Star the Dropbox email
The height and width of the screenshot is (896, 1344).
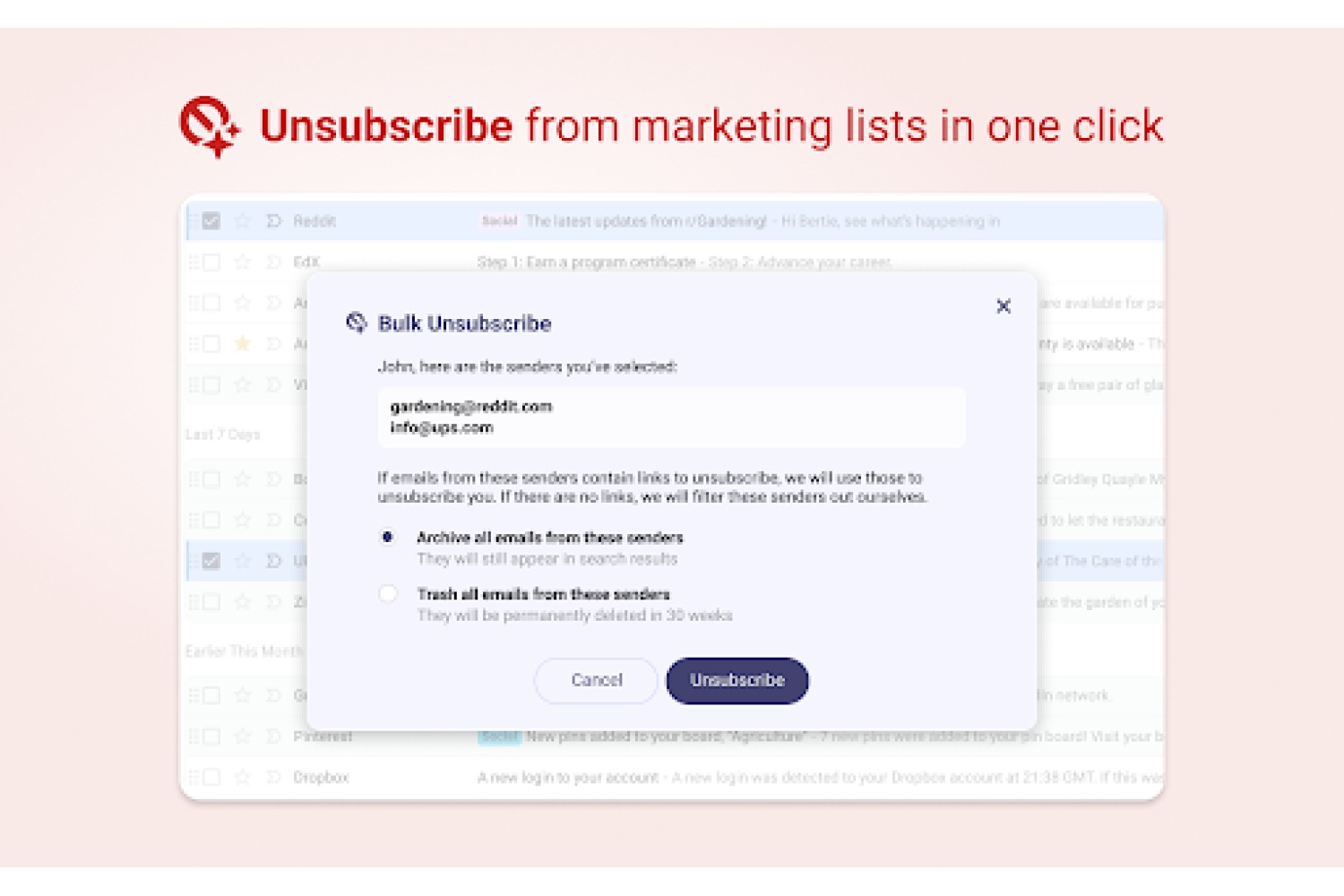pos(242,778)
